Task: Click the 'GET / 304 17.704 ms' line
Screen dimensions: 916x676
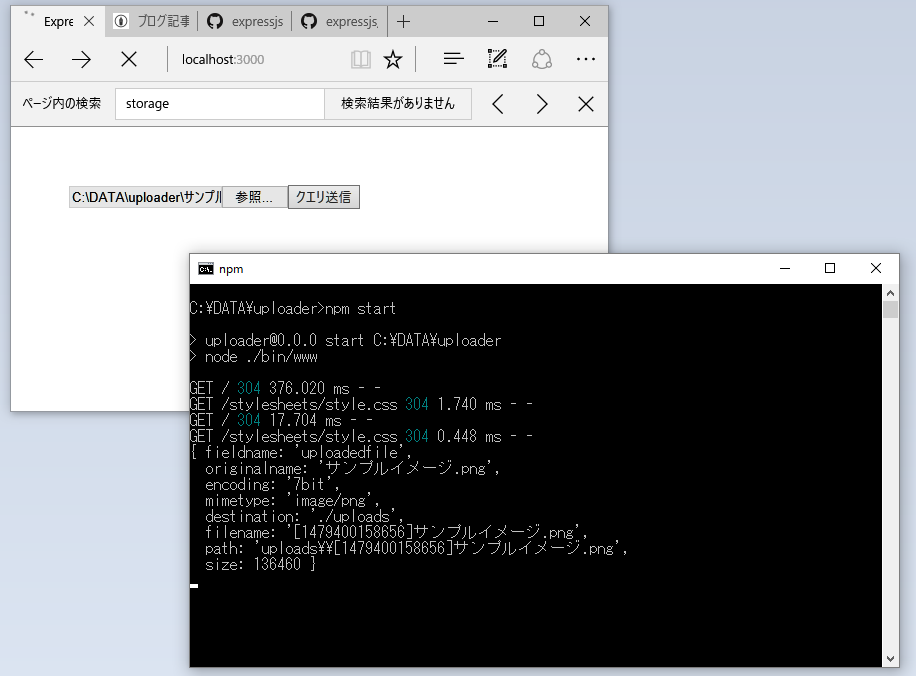Action: click(x=282, y=420)
